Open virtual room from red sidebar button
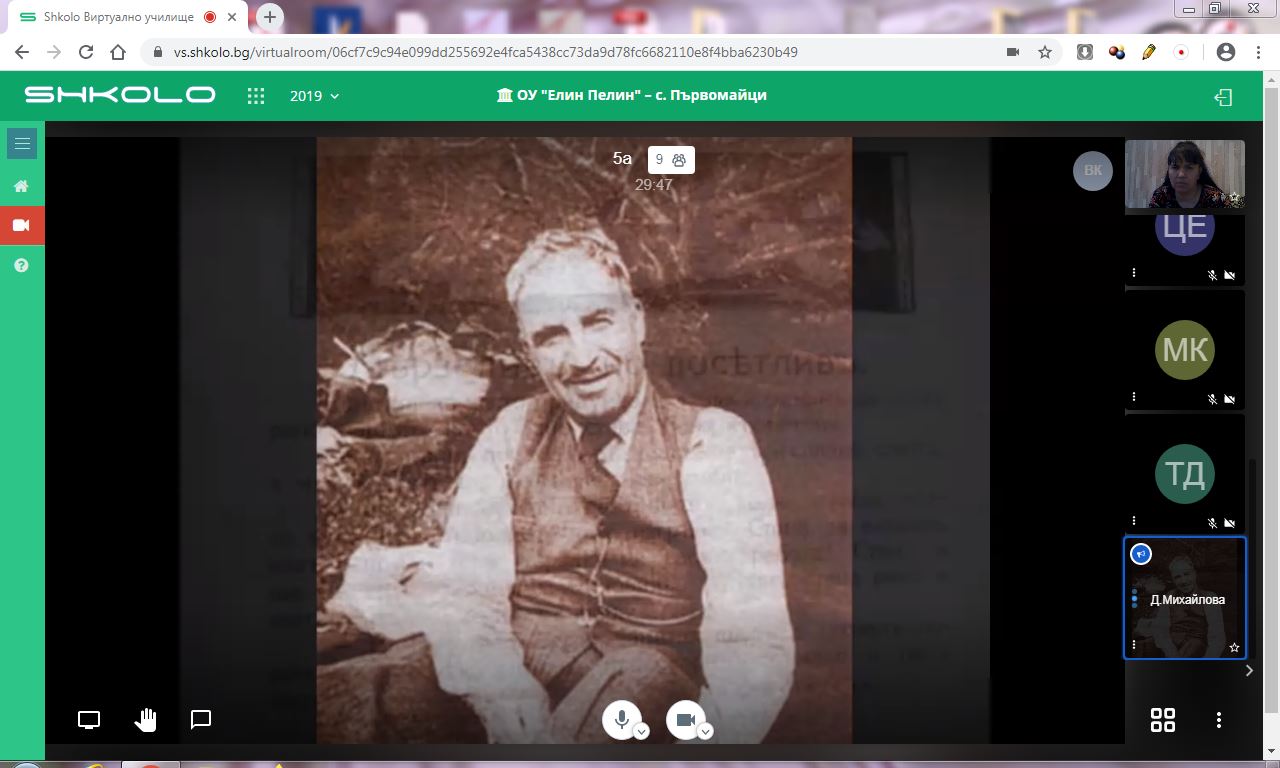Image resolution: width=1280 pixels, height=768 pixels. click(x=21, y=226)
